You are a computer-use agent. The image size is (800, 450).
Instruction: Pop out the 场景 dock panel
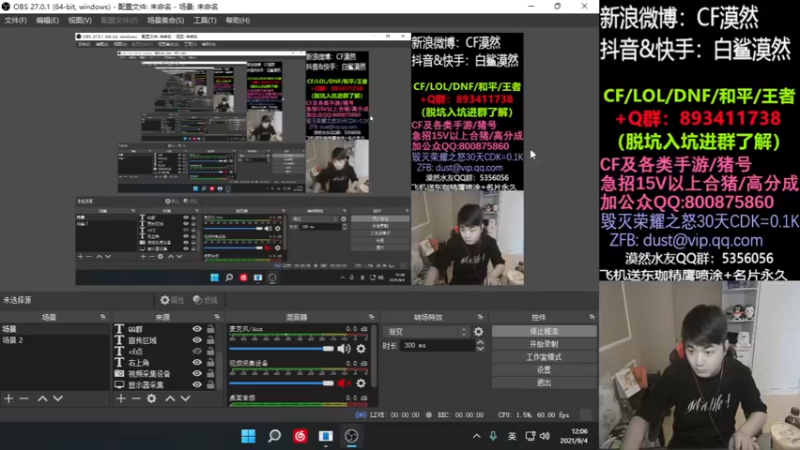pos(103,317)
